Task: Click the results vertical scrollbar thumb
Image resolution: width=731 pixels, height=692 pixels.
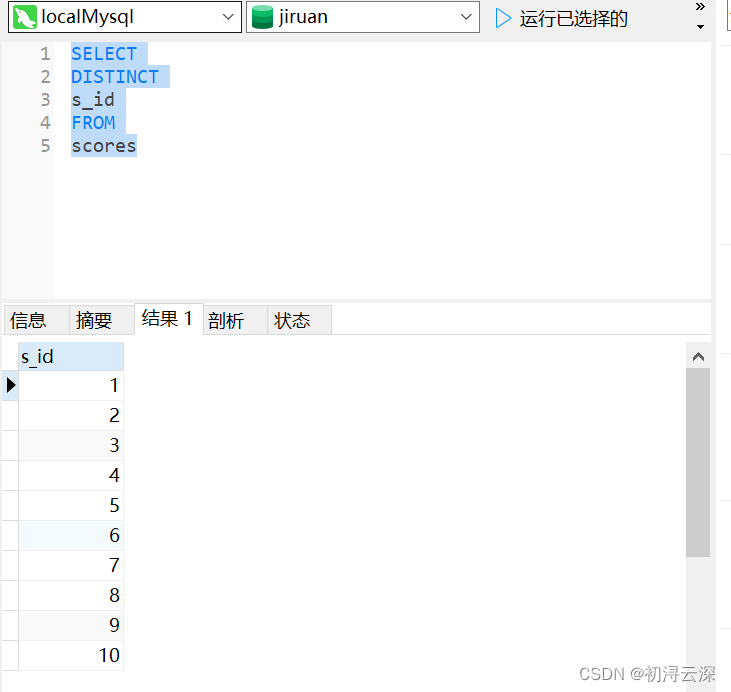Action: 698,462
